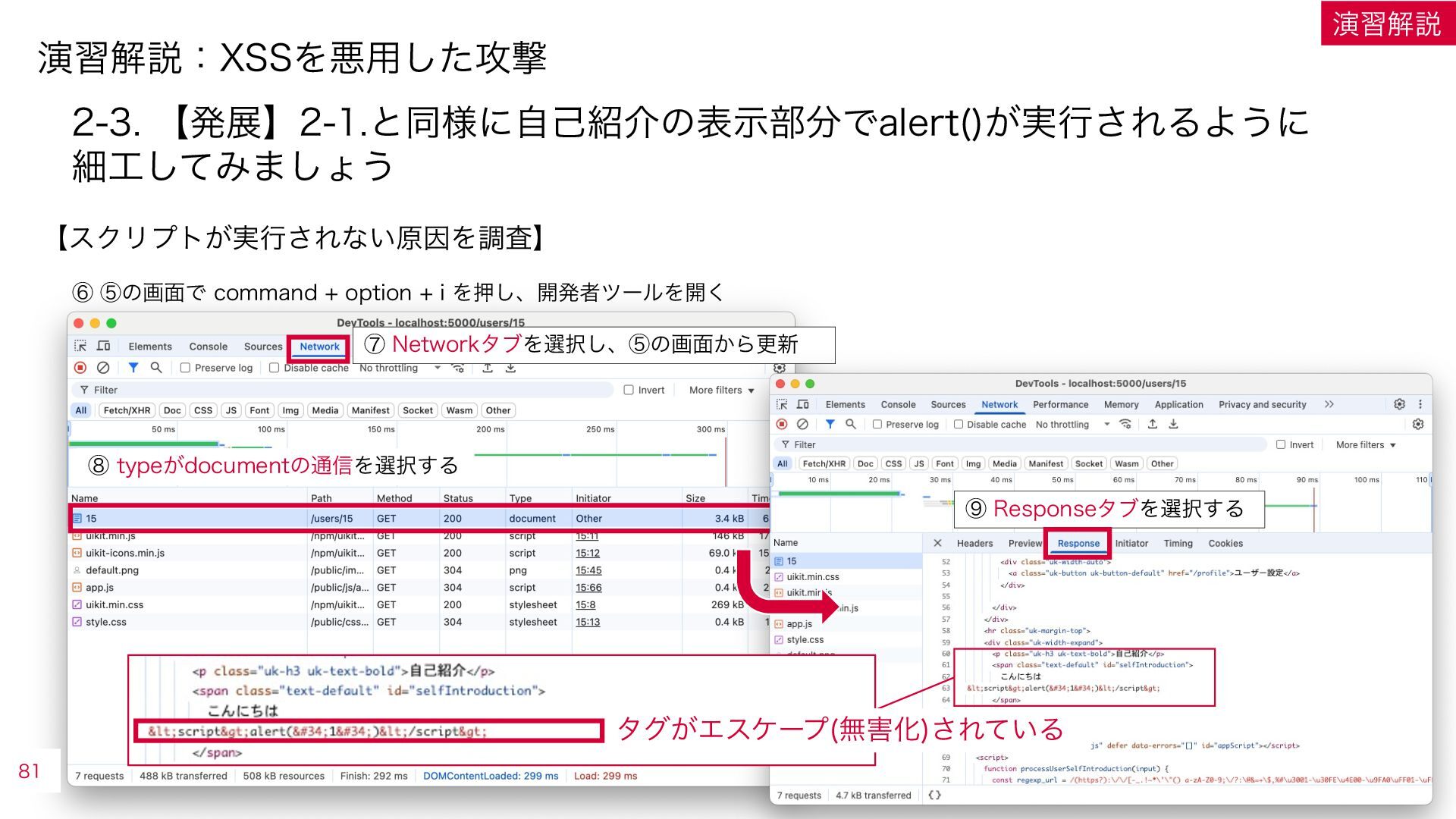Toggle device toolbar icon in front DevTools window
The image size is (1456, 819).
click(803, 405)
